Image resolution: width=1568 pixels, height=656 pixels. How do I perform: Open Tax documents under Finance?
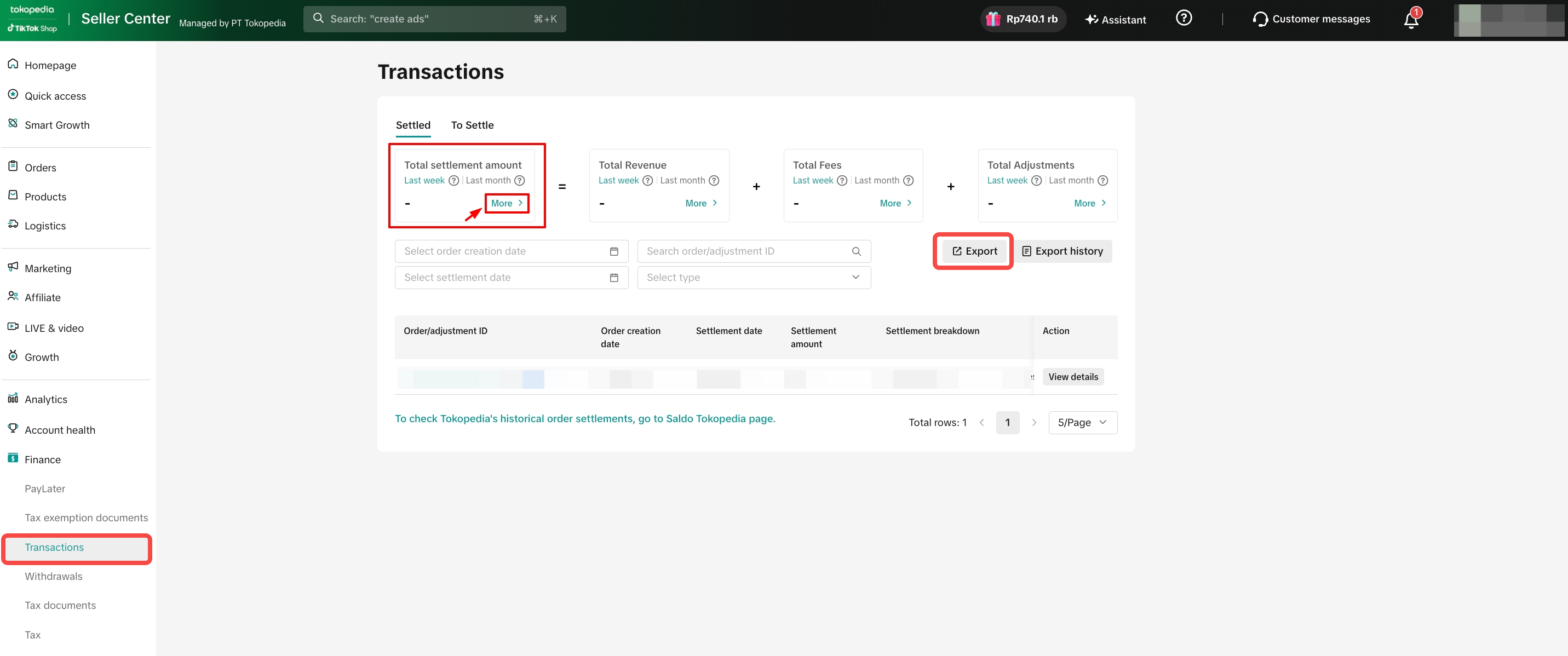pyautogui.click(x=60, y=606)
